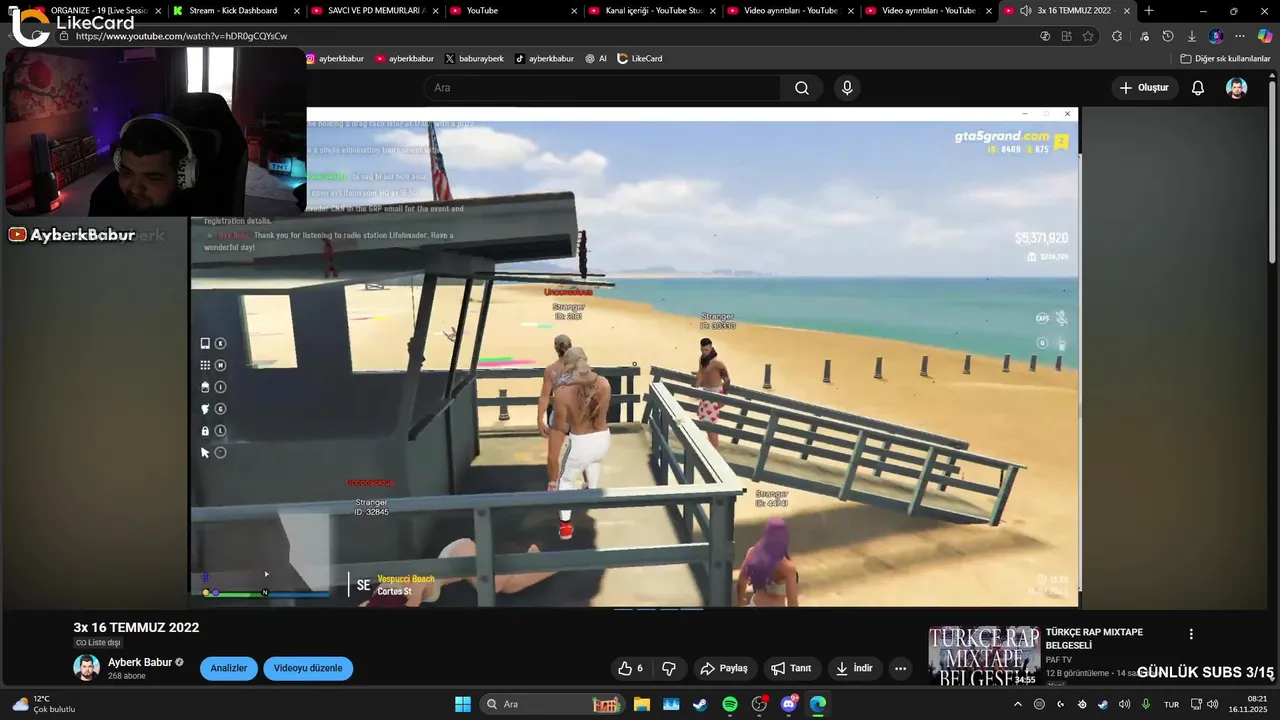1280x720 pixels.
Task: Open the YouTube account avatar menu
Action: click(1237, 88)
